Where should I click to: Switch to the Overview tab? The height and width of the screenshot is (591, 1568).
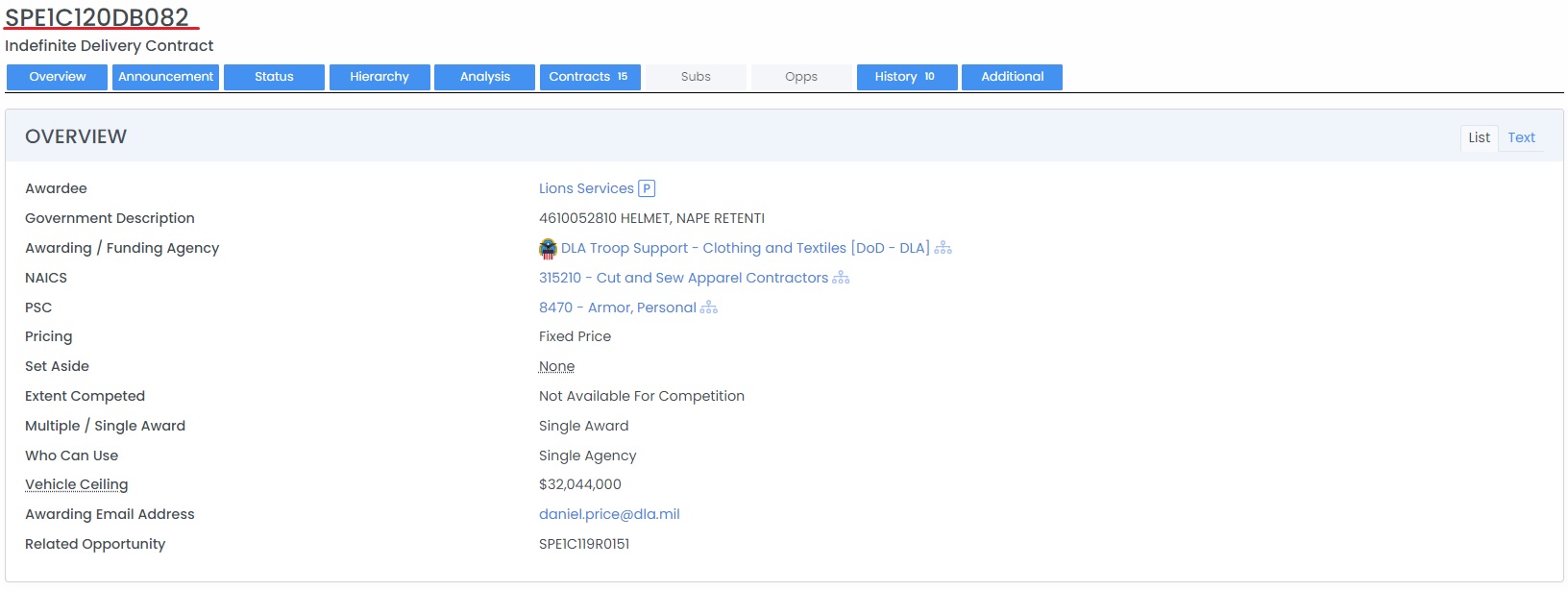pyautogui.click(x=57, y=77)
